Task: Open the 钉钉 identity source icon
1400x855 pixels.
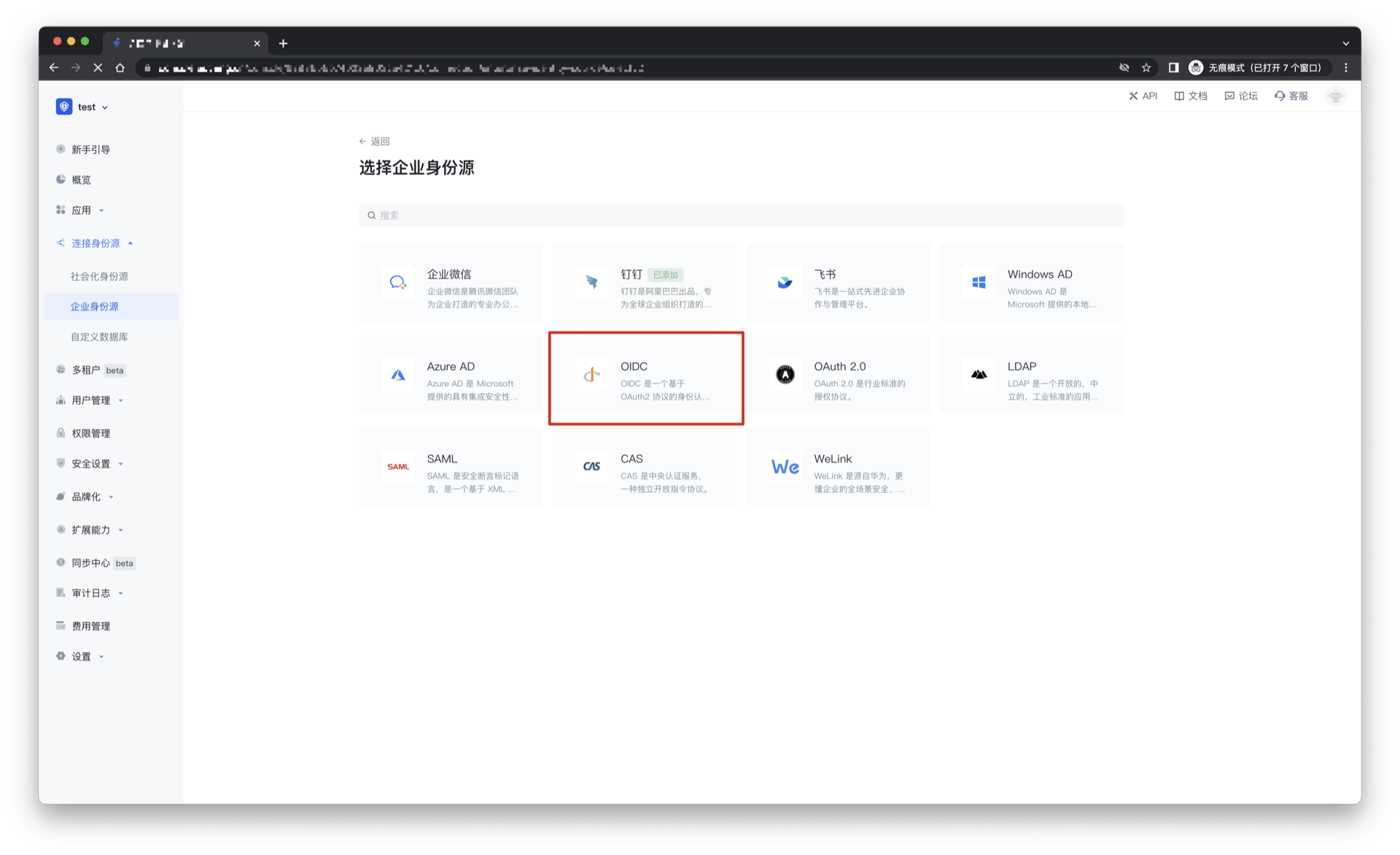Action: tap(591, 282)
